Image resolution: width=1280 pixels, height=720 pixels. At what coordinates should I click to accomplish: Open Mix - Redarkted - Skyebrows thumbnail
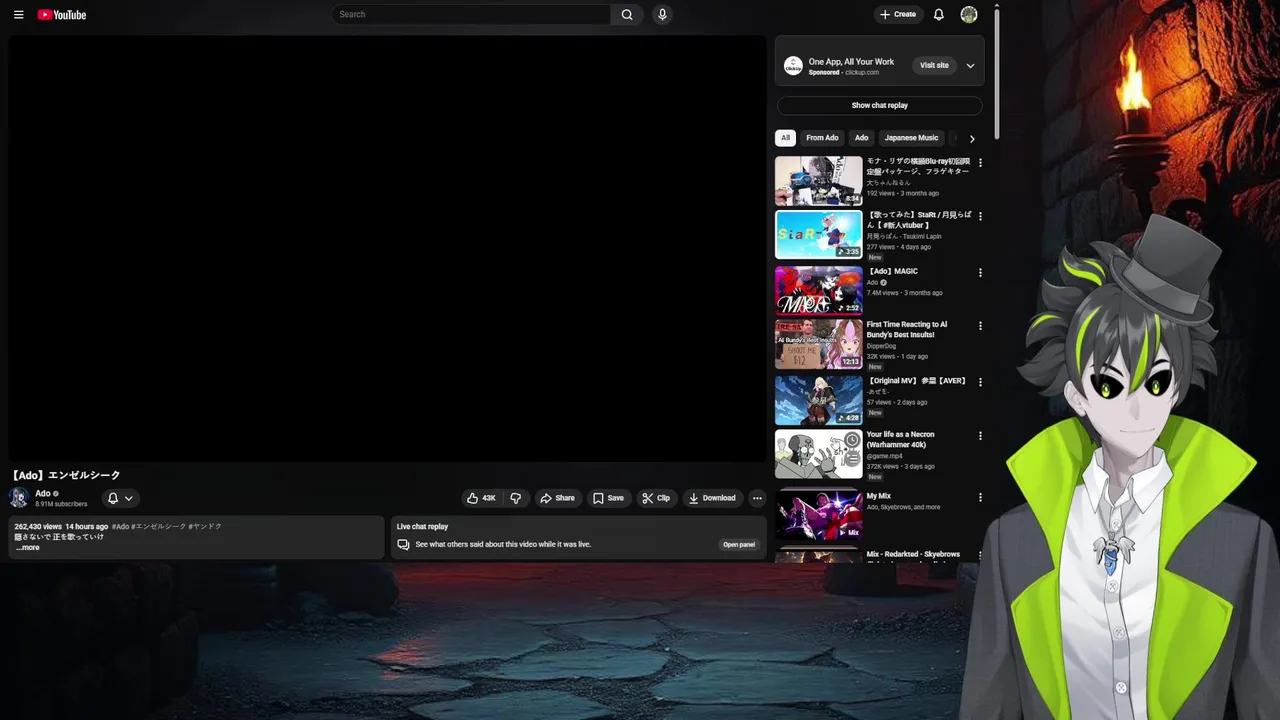coord(818,555)
